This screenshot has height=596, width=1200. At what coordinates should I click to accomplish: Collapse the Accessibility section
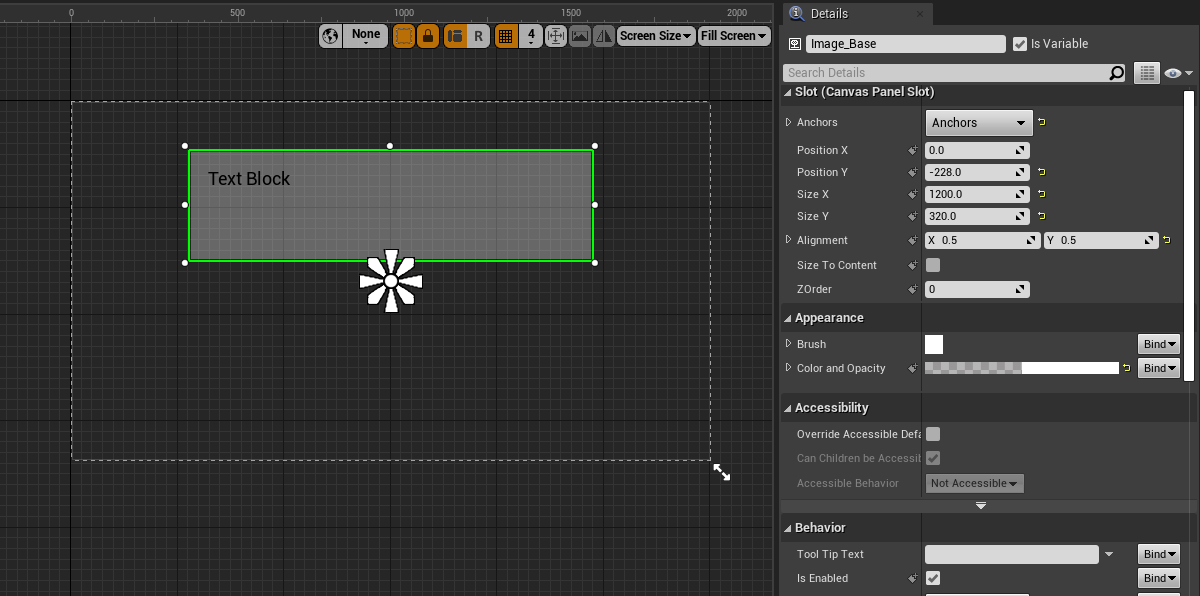(x=787, y=408)
